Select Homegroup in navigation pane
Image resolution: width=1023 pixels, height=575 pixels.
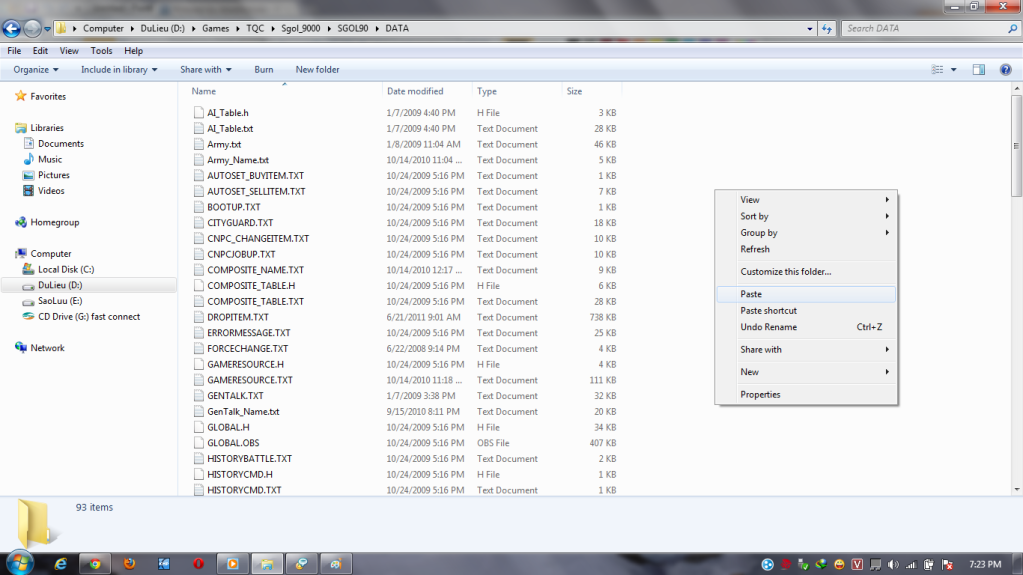(x=55, y=223)
